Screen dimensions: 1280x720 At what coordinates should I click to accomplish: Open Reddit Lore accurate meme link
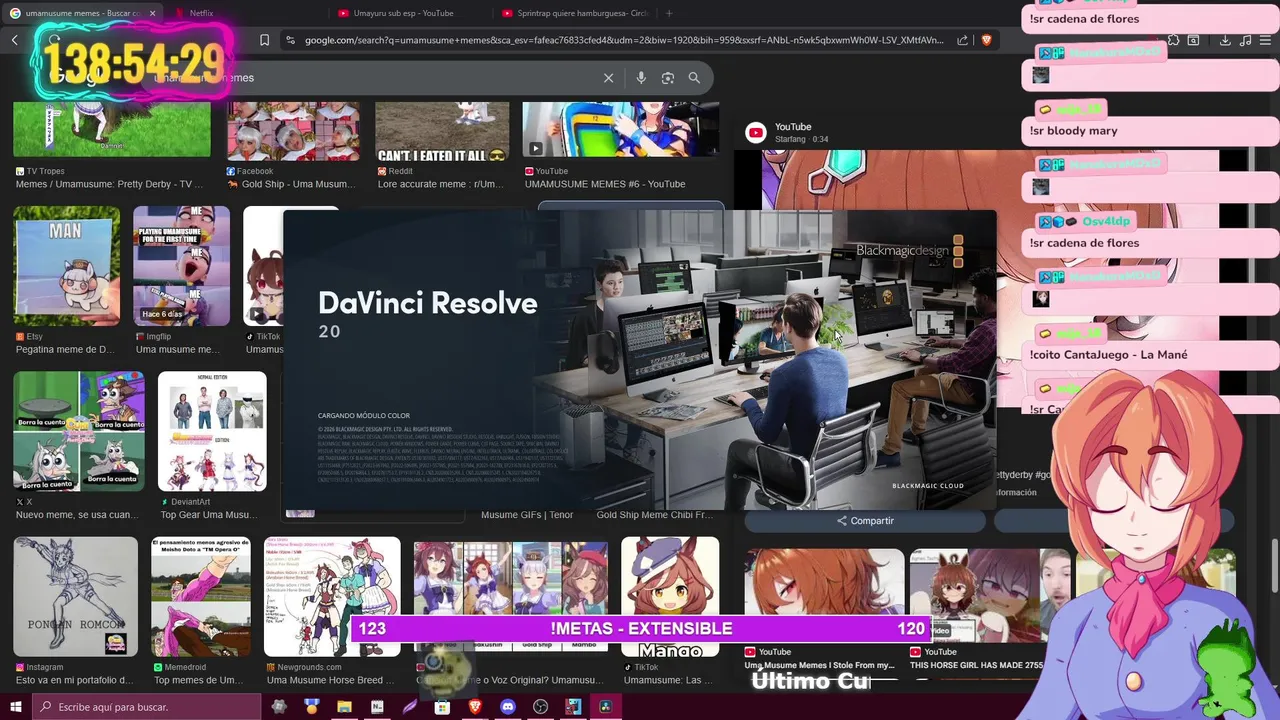440,184
